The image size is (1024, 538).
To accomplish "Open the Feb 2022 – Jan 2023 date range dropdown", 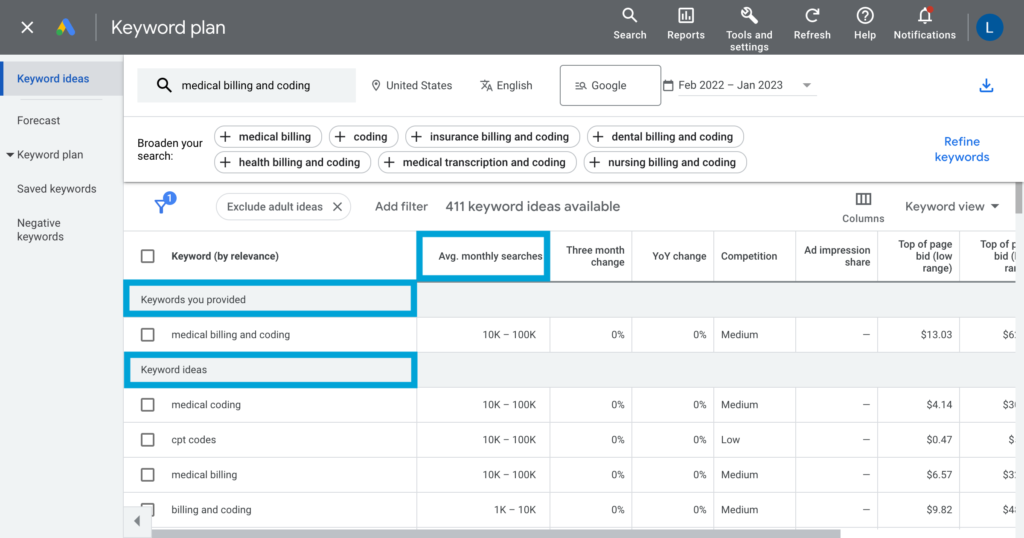I will 738,86.
